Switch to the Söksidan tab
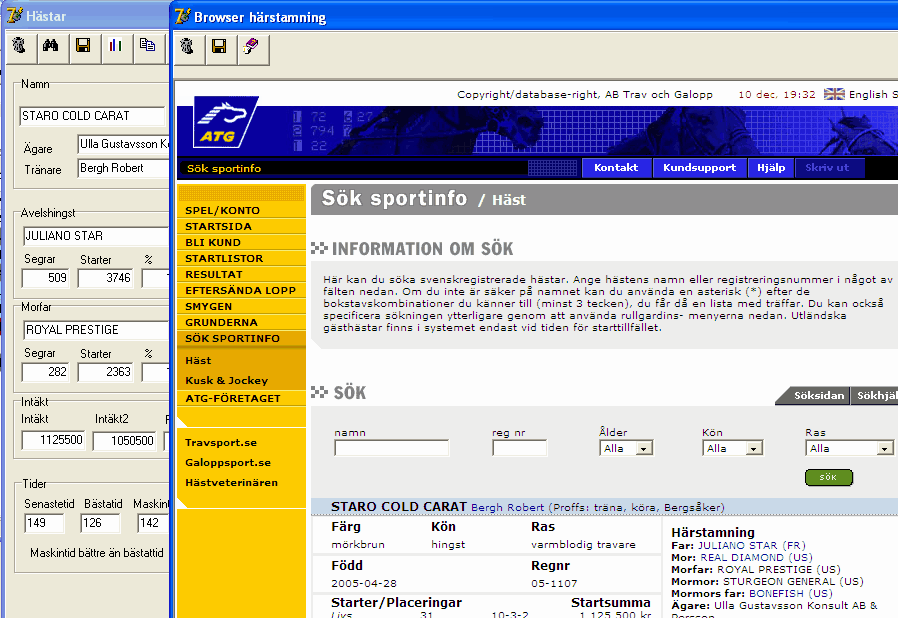 tap(819, 395)
